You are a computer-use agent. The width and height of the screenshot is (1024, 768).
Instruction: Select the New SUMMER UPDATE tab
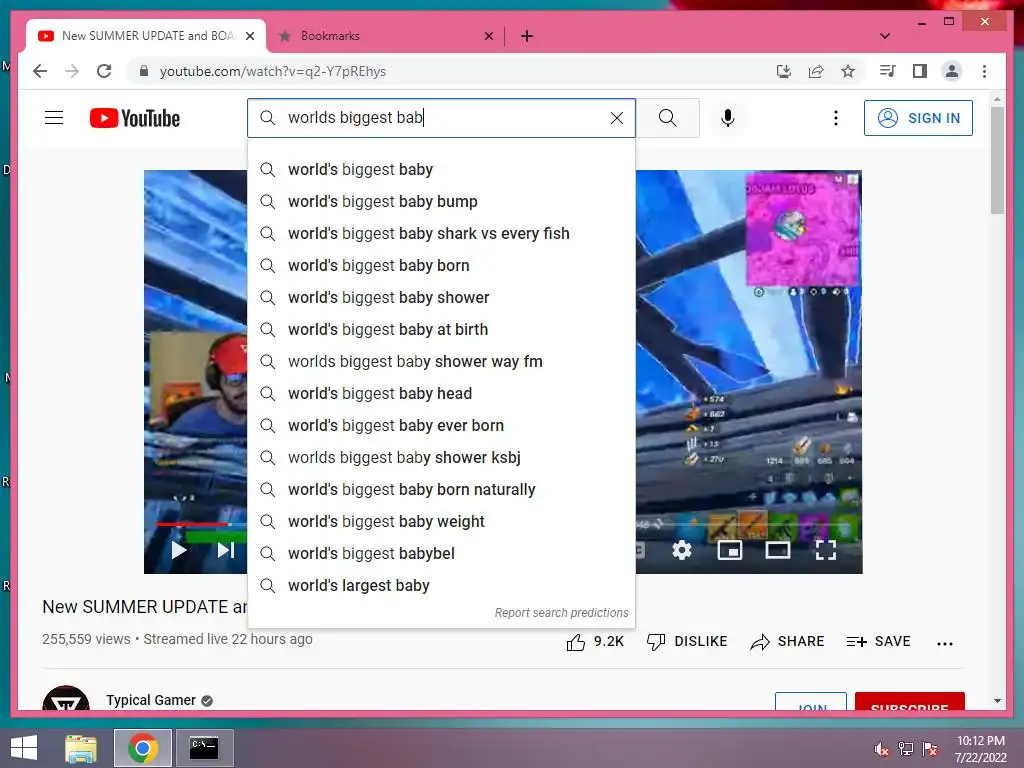pyautogui.click(x=147, y=36)
